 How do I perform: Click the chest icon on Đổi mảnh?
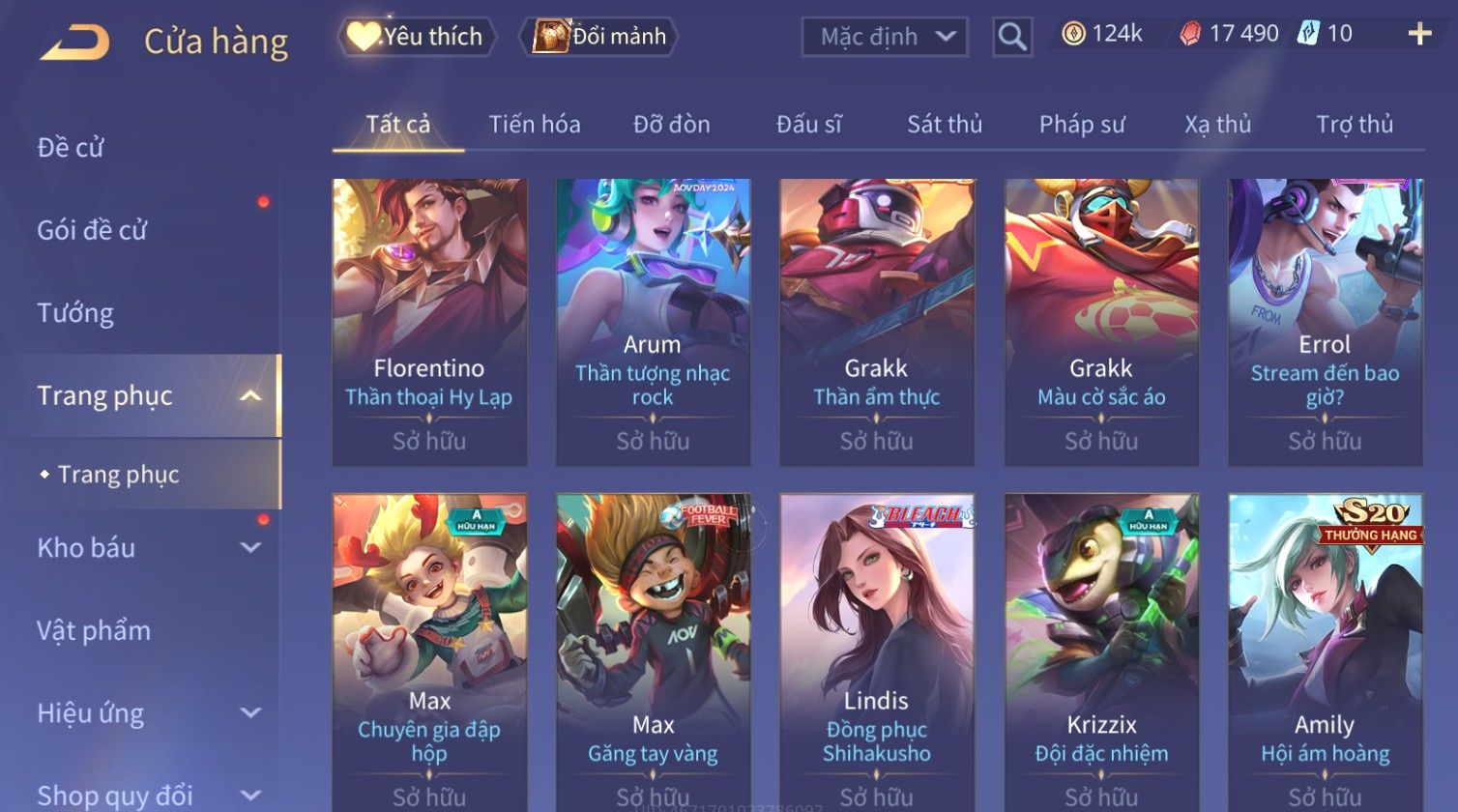pyautogui.click(x=551, y=37)
